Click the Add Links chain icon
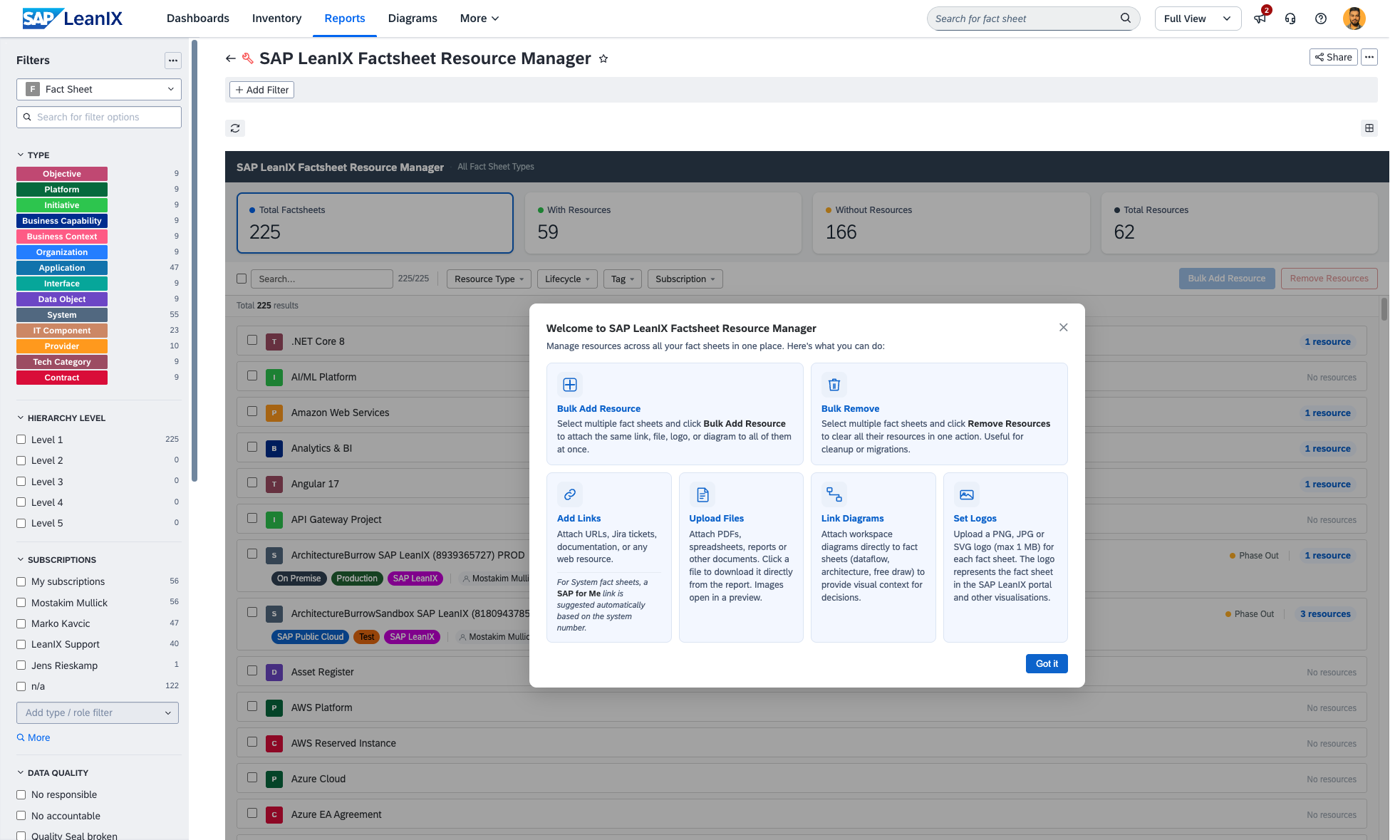Viewport: 1400px width, 840px height. [x=570, y=494]
